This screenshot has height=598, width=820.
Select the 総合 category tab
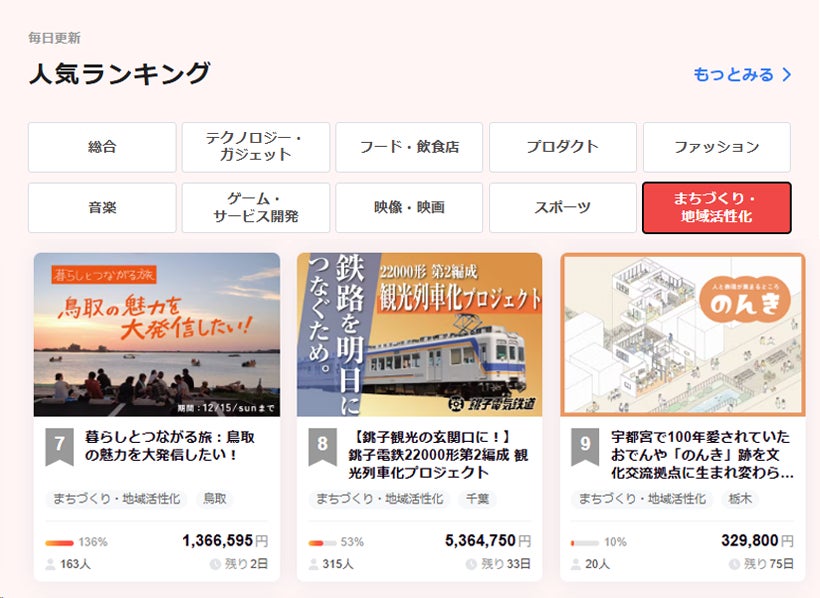[x=102, y=147]
